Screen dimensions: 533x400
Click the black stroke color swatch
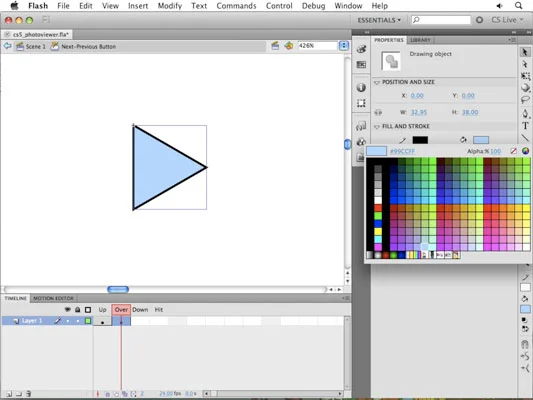click(x=420, y=140)
